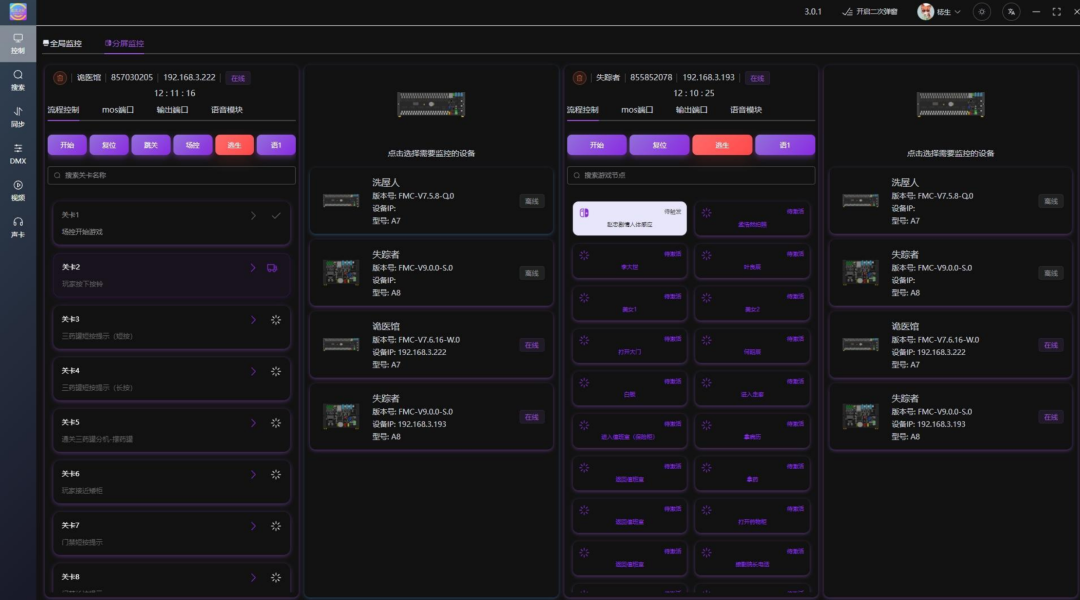Viewport: 1080px width, 600px height.
Task: Click the language translate icon in title bar
Action: click(1011, 12)
